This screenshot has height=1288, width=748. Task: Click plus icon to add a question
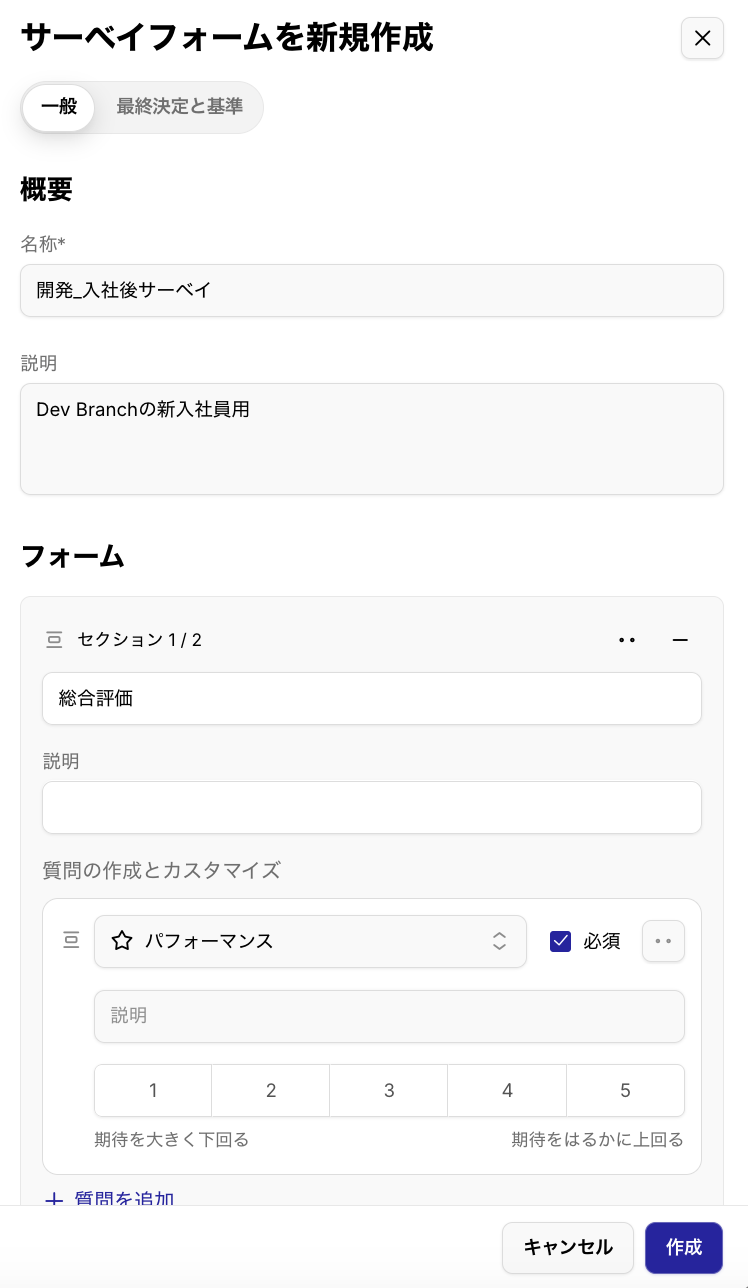[54, 1199]
